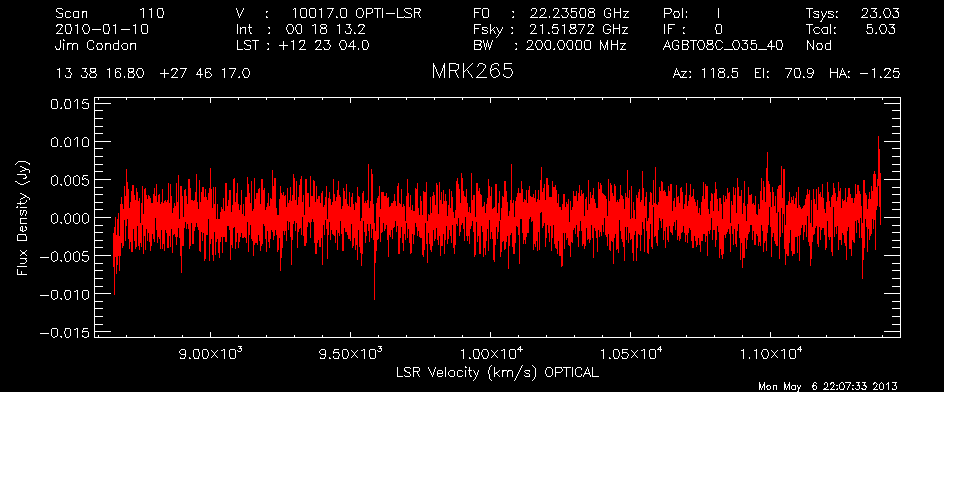Click the -0.015 y-axis tick label
Image resolution: width=962 pixels, height=490 pixels.
(65, 333)
